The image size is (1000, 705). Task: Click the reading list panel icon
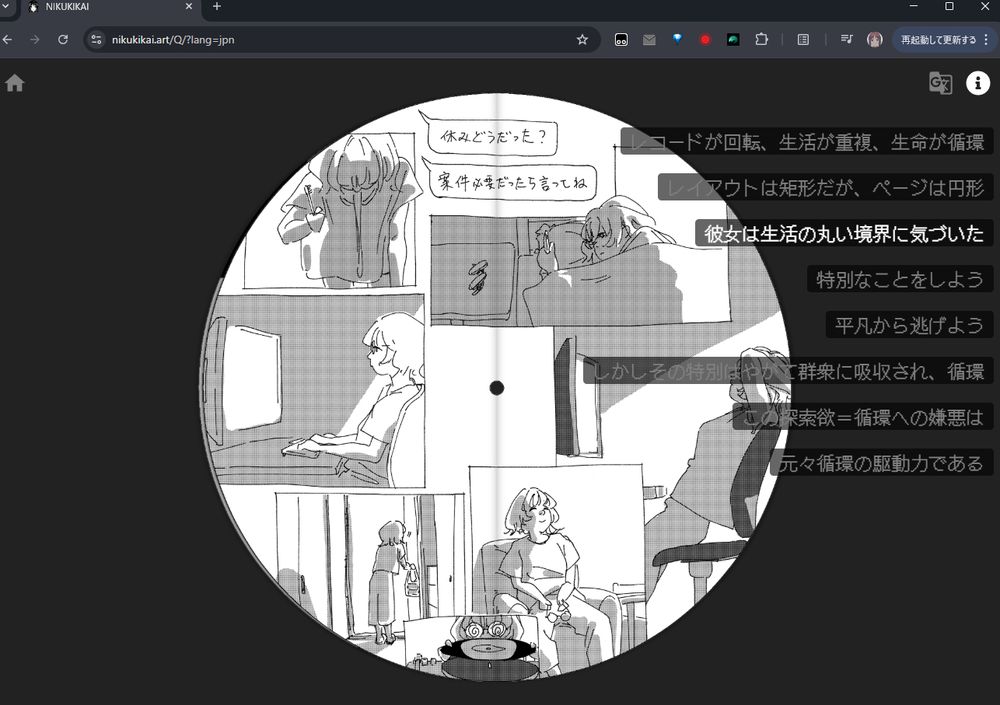[x=803, y=39]
